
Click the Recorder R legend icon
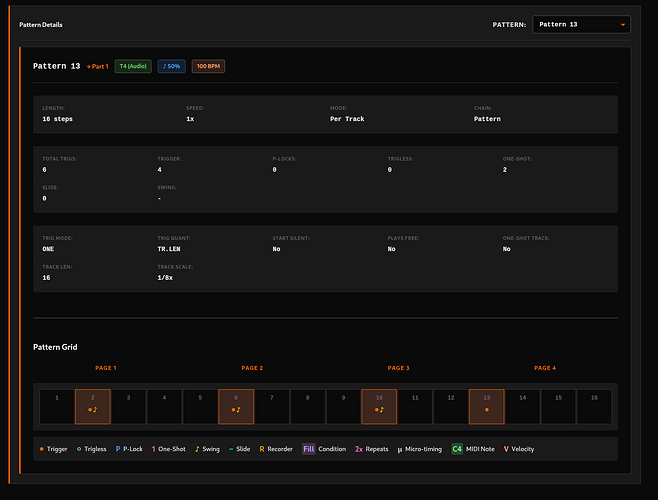click(x=261, y=449)
